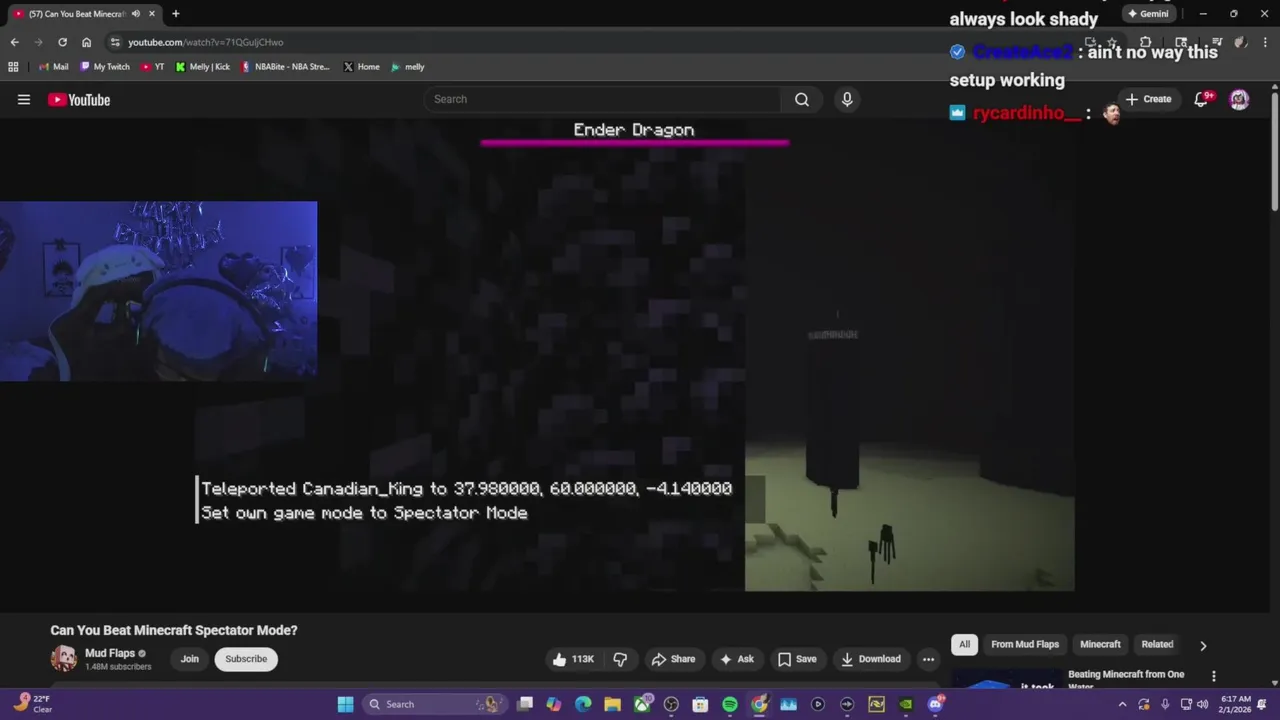The image size is (1280, 720).
Task: Subscribe to Mud Flaps channel
Action: (246, 659)
